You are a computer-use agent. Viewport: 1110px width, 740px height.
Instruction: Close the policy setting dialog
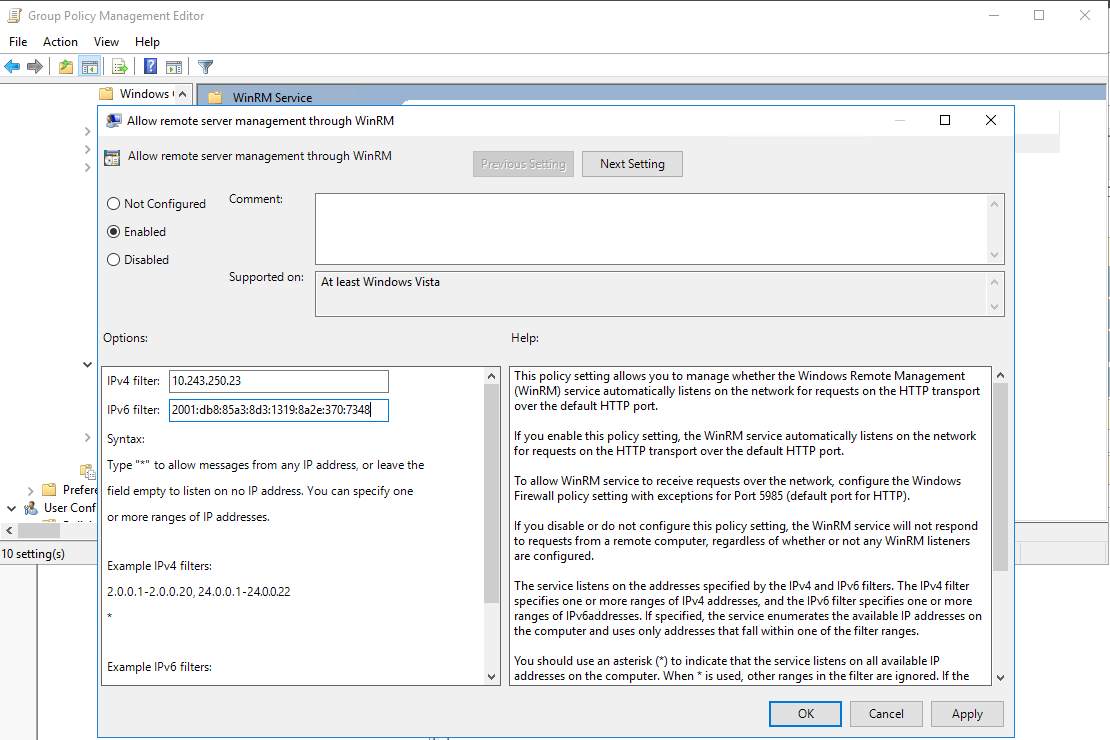(x=991, y=120)
